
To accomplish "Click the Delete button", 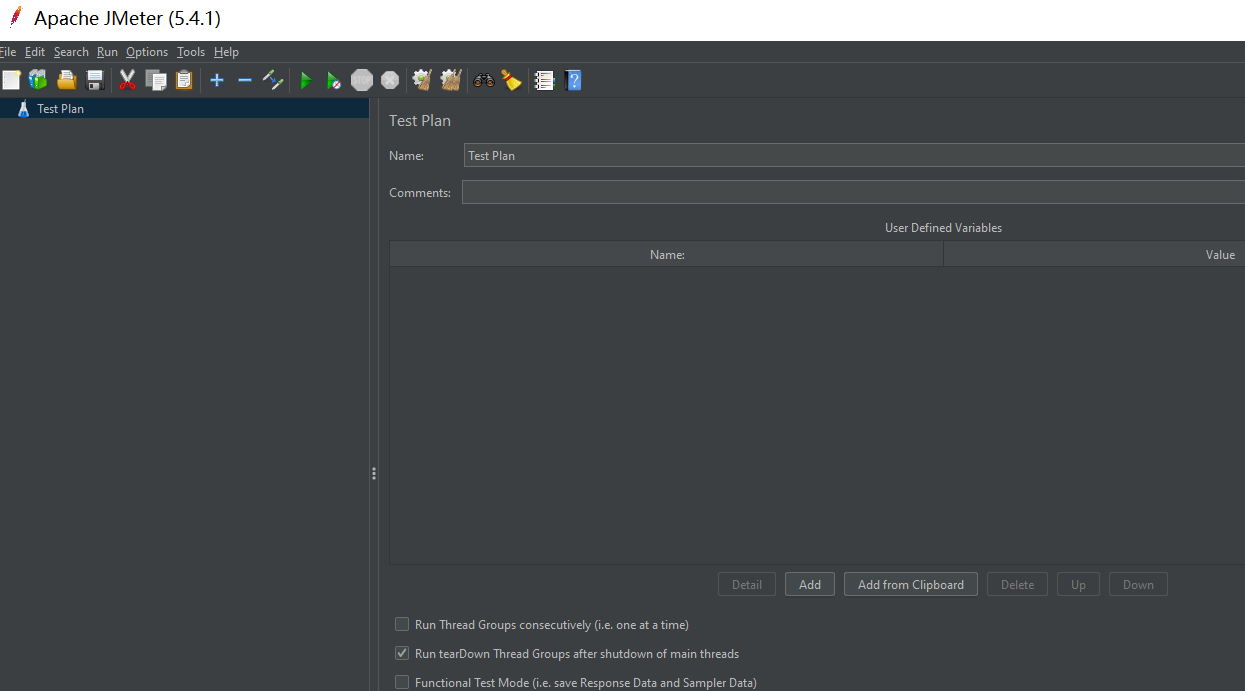I will point(1017,584).
